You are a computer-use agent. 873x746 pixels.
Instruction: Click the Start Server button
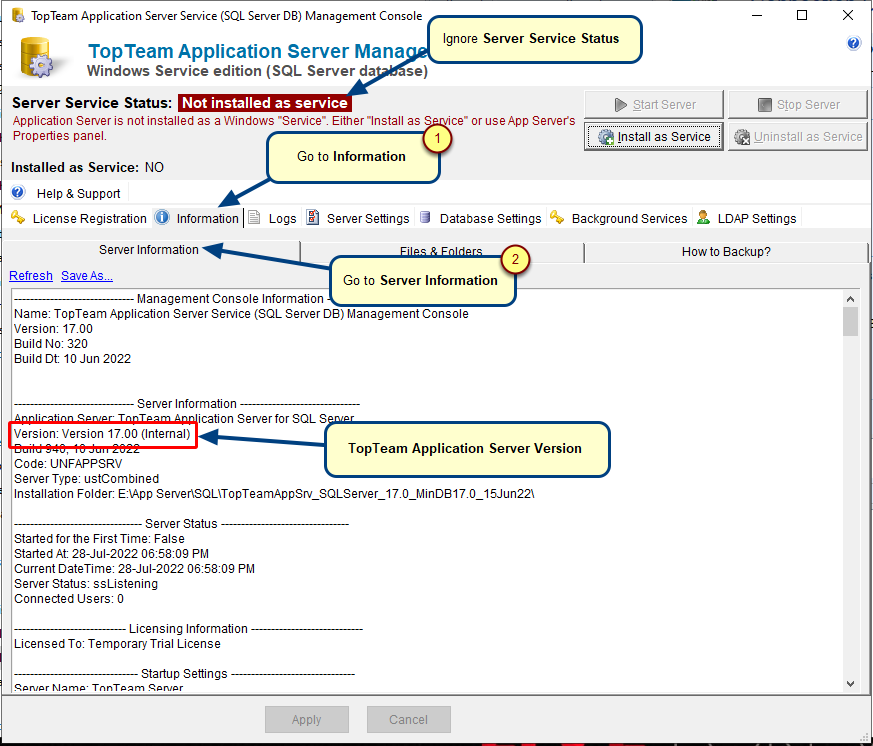click(x=654, y=105)
